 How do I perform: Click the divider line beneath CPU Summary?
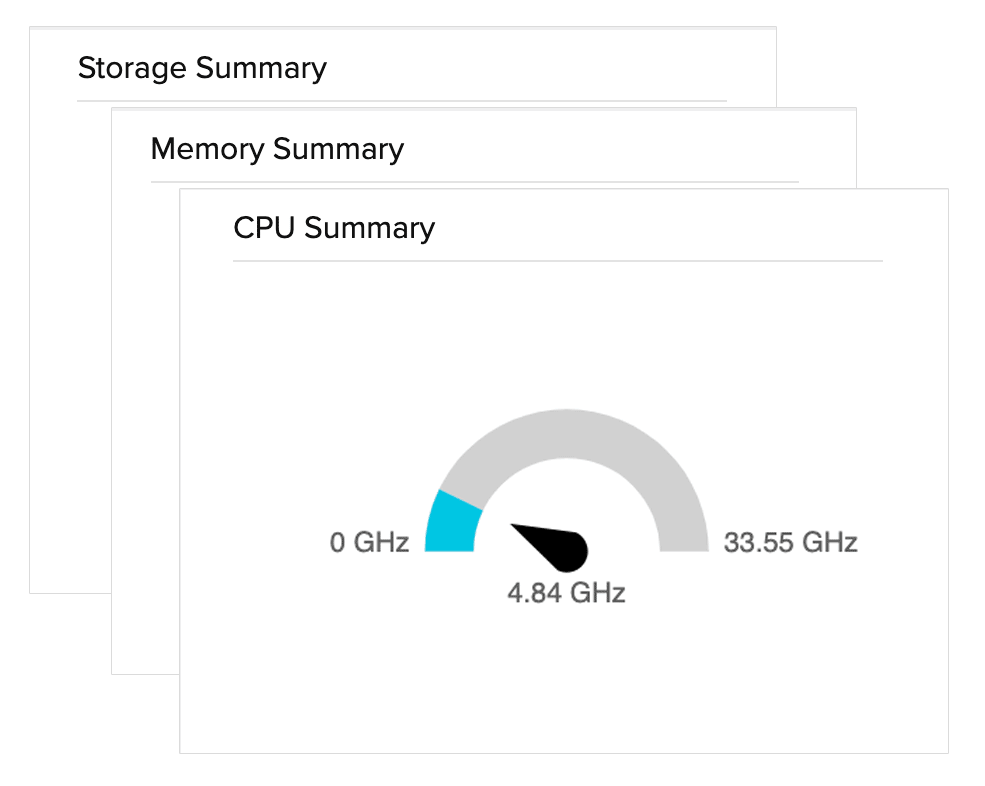coord(557,261)
